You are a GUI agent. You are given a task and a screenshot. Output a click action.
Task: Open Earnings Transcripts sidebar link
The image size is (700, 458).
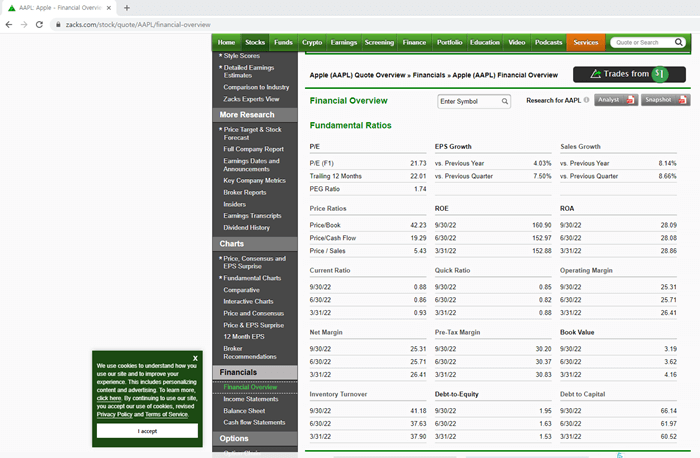[x=252, y=216]
